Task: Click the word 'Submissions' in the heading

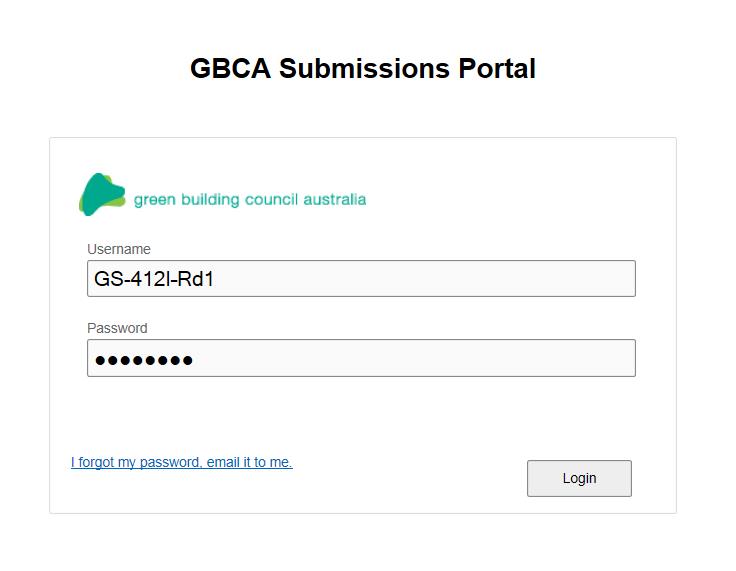Action: coord(364,68)
